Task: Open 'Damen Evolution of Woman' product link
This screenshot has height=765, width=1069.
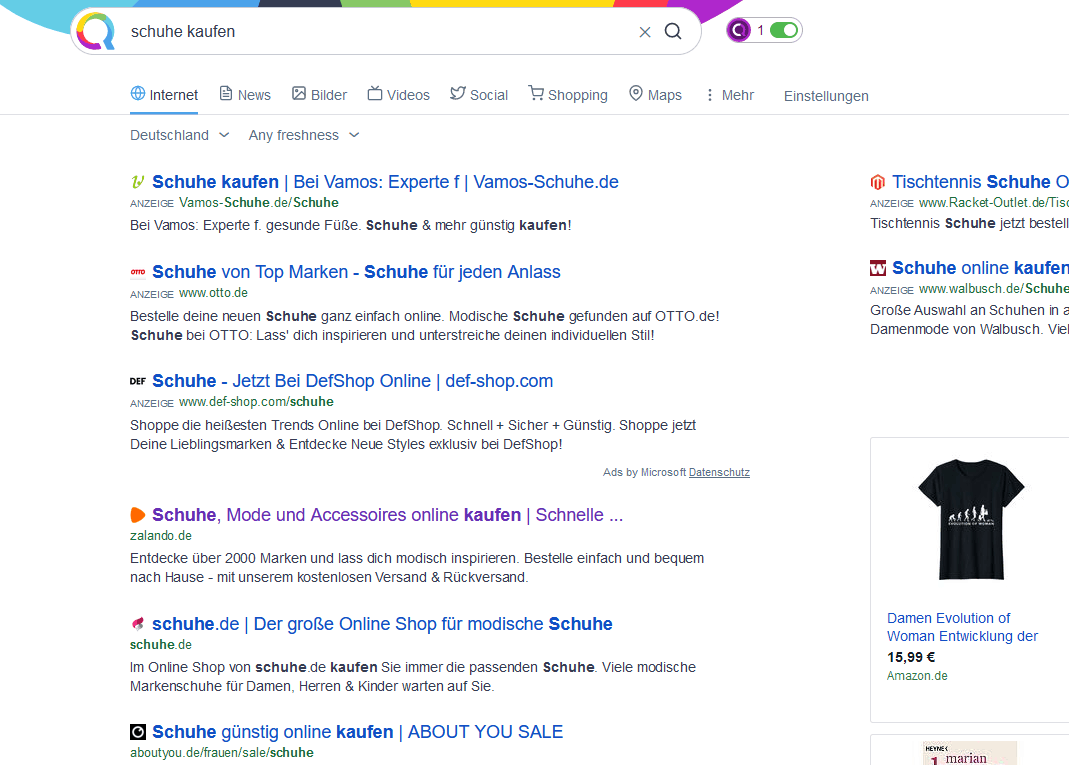Action: pos(962,627)
